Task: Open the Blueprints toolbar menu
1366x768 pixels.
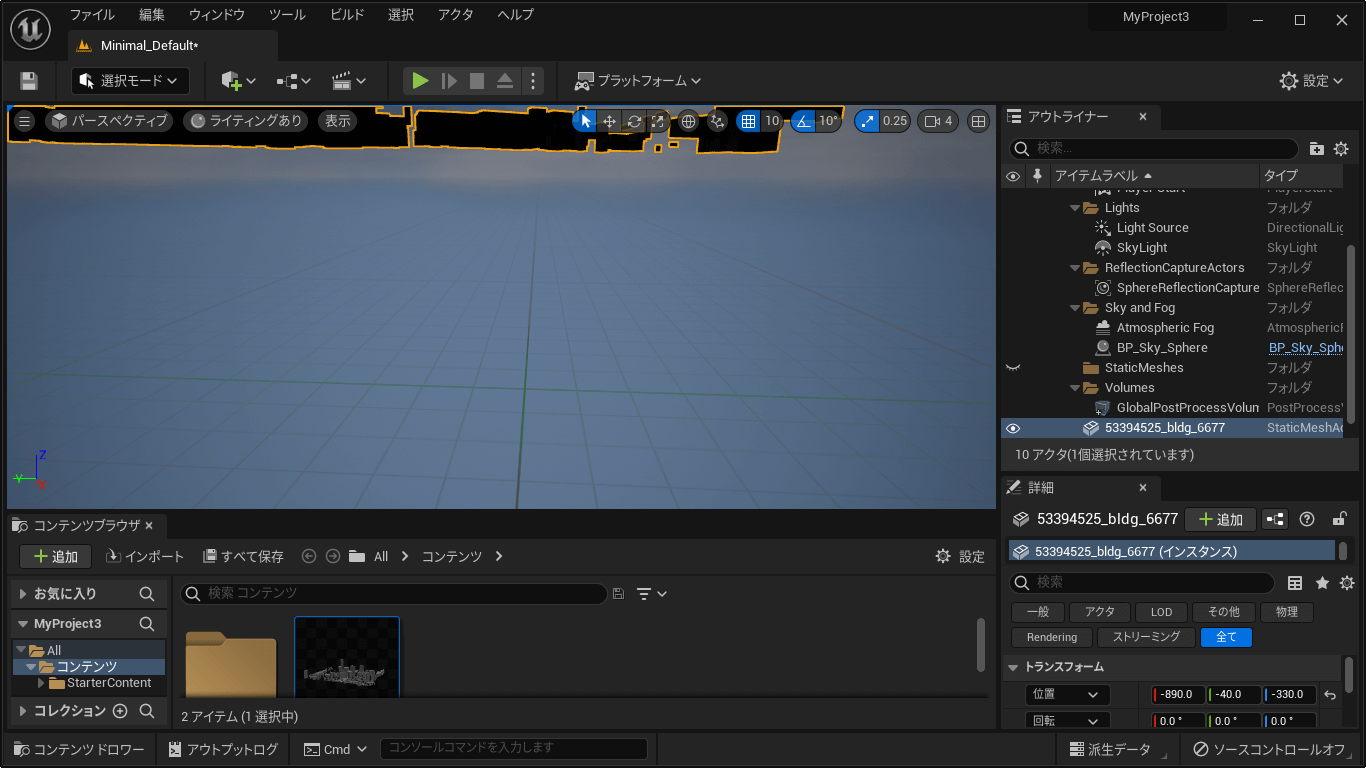Action: [x=294, y=81]
